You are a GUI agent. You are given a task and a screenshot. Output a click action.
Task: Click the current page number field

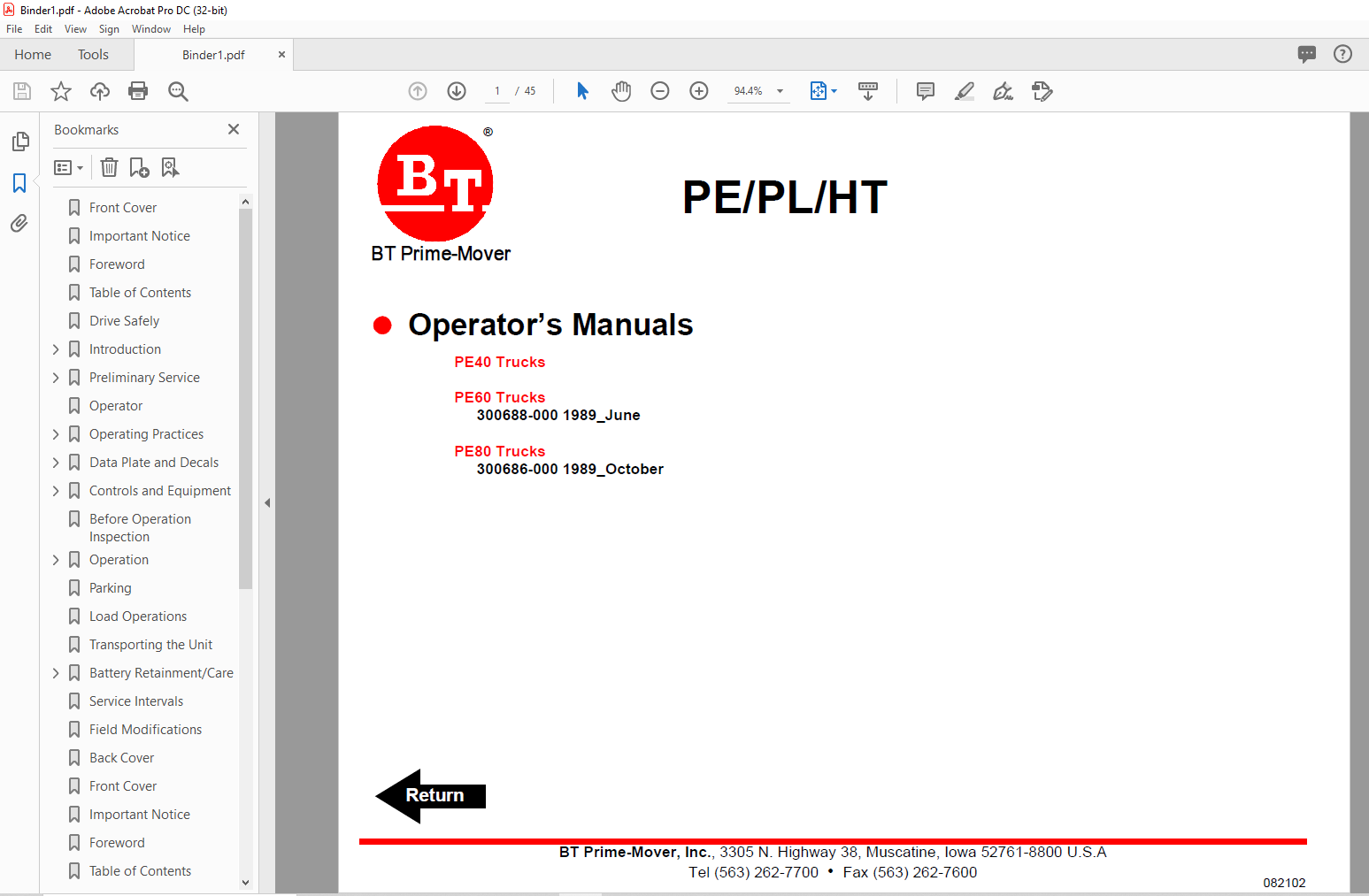point(497,91)
